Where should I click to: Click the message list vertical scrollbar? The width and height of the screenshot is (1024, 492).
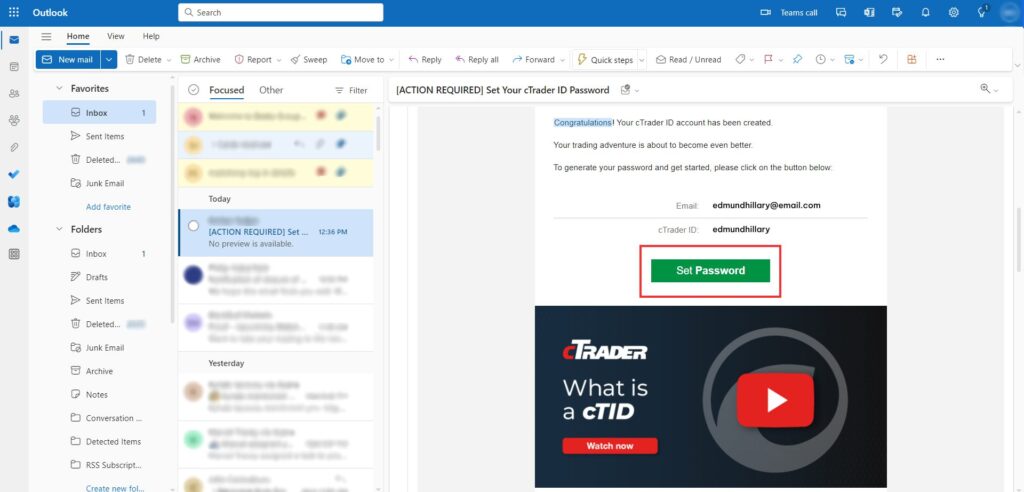click(x=378, y=130)
